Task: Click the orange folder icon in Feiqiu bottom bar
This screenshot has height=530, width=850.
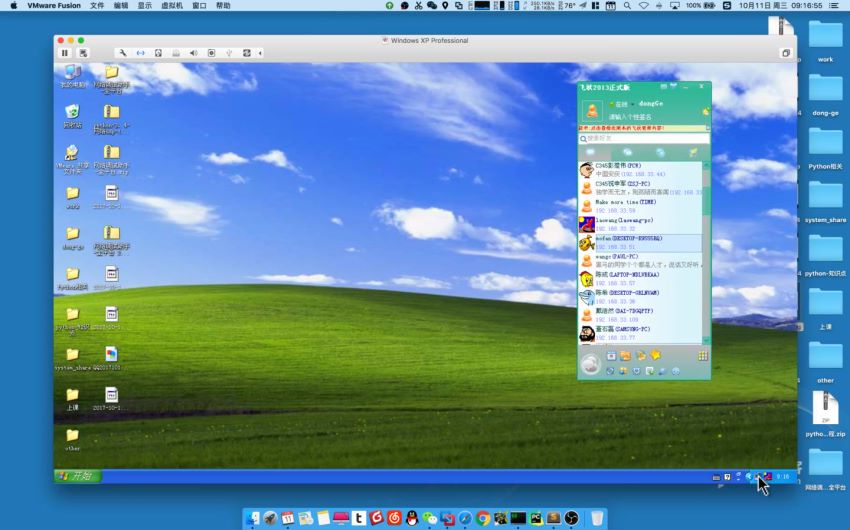Action: click(x=626, y=356)
